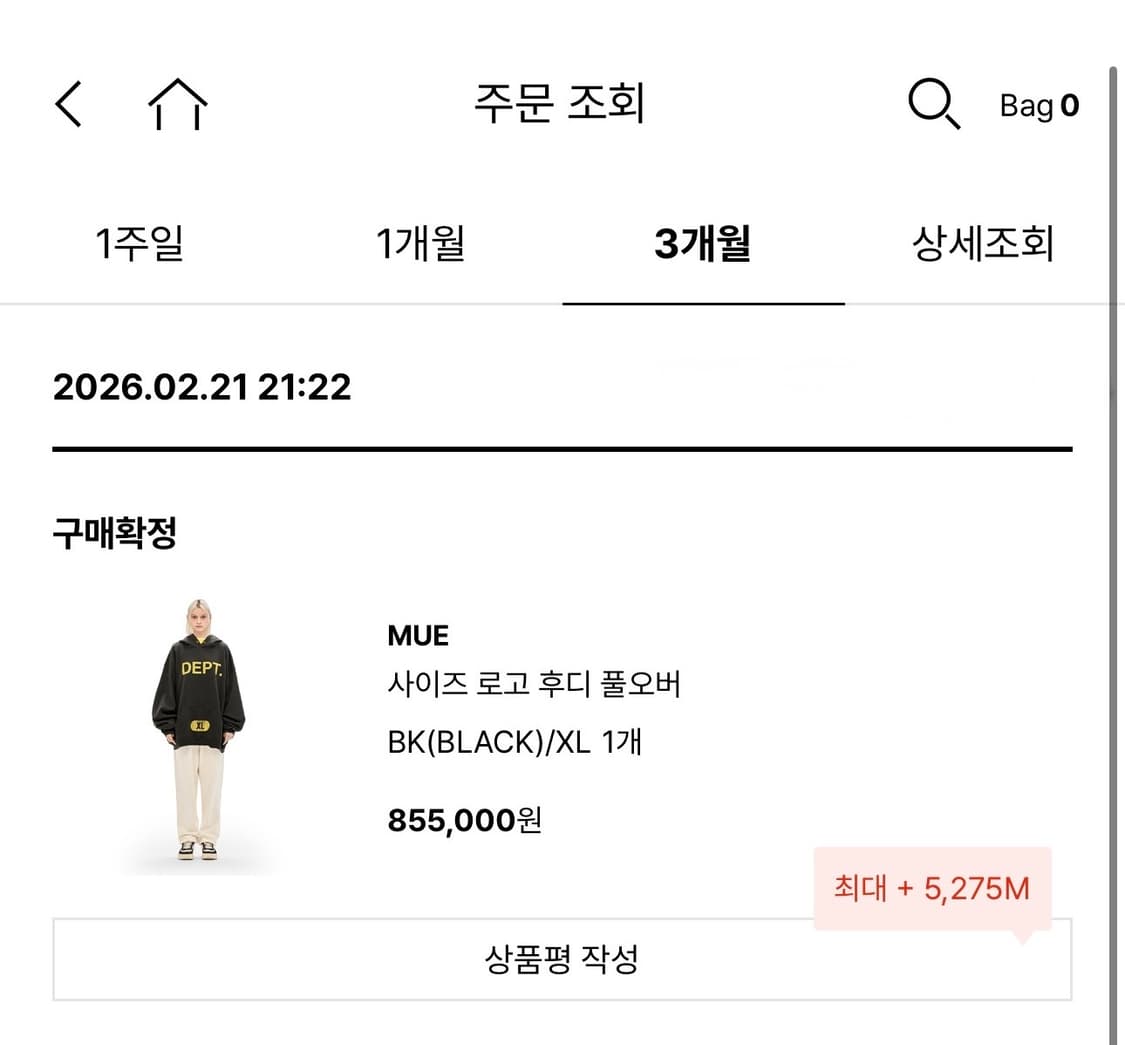
Task: Open the shopping bag showing 0 items
Action: [1038, 106]
